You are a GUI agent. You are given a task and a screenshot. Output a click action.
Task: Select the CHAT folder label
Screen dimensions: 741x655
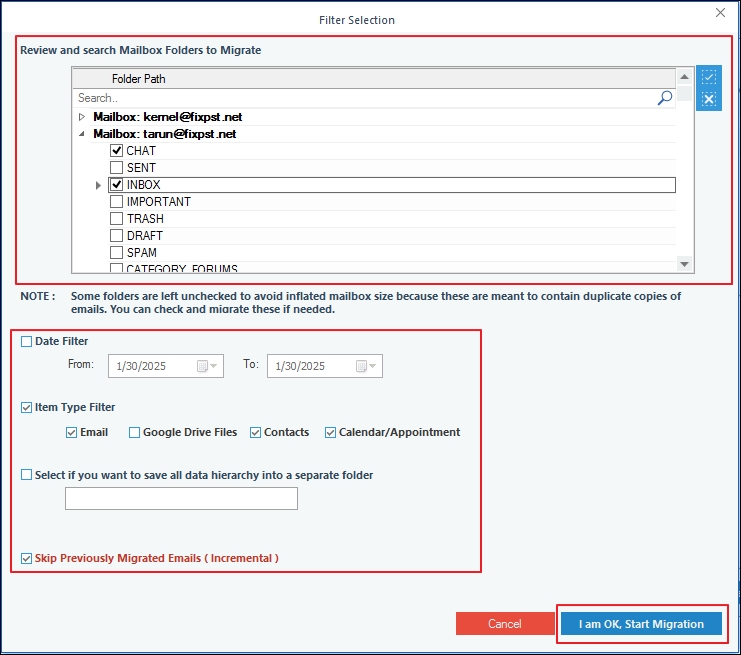[141, 151]
